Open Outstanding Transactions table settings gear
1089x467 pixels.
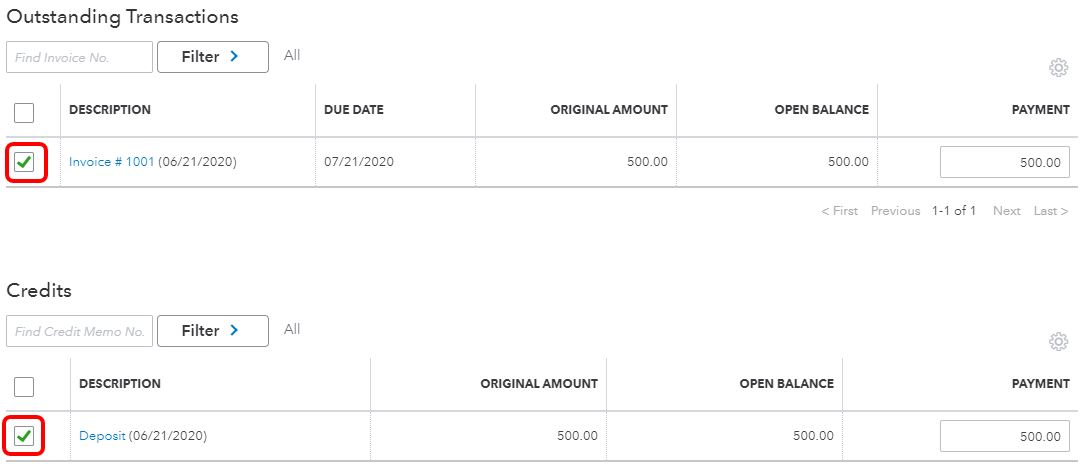(x=1058, y=67)
